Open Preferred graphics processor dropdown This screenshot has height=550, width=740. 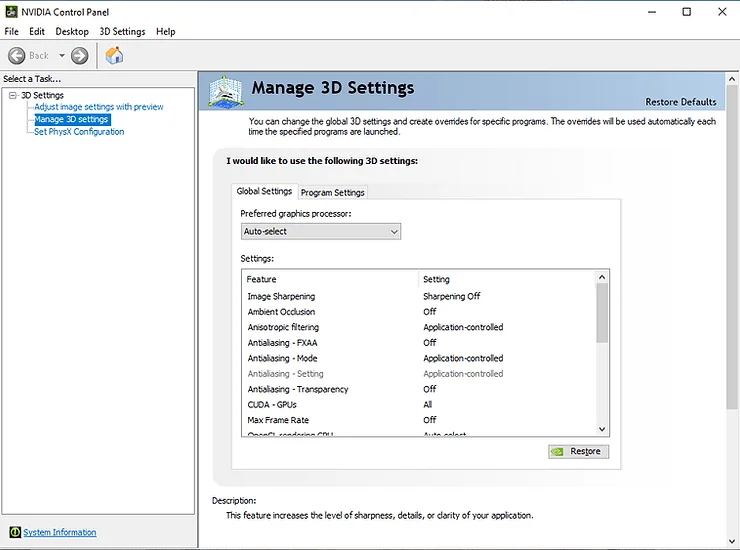click(321, 231)
